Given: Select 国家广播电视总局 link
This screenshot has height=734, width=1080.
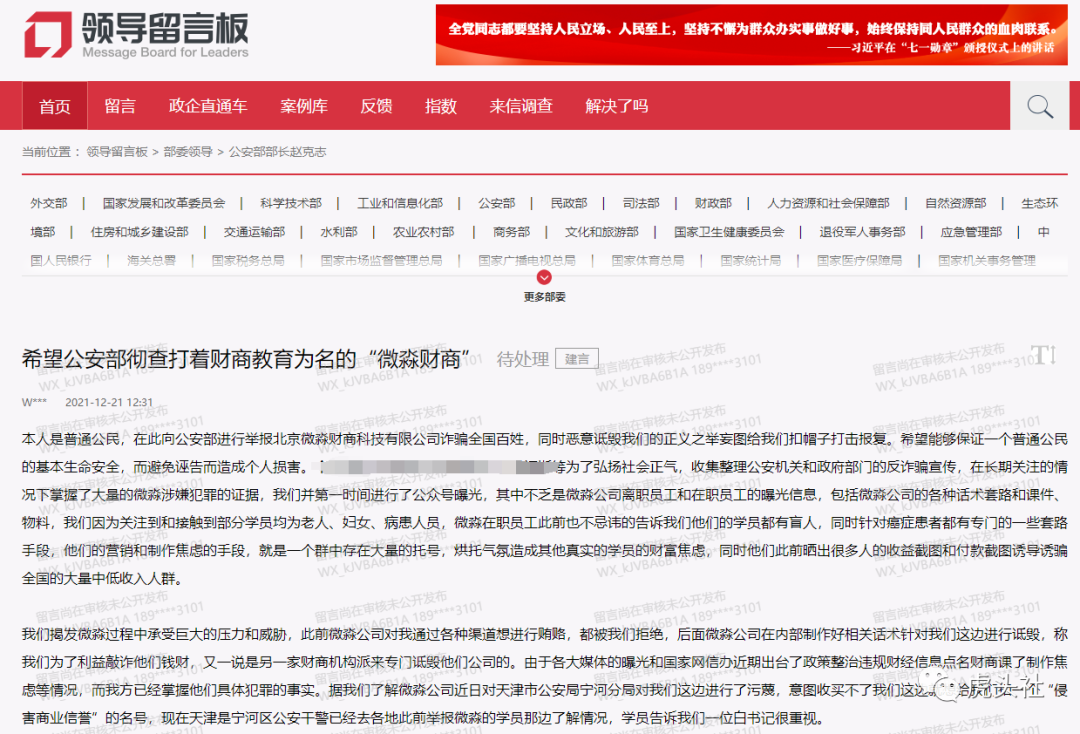Looking at the screenshot, I should point(527,260).
